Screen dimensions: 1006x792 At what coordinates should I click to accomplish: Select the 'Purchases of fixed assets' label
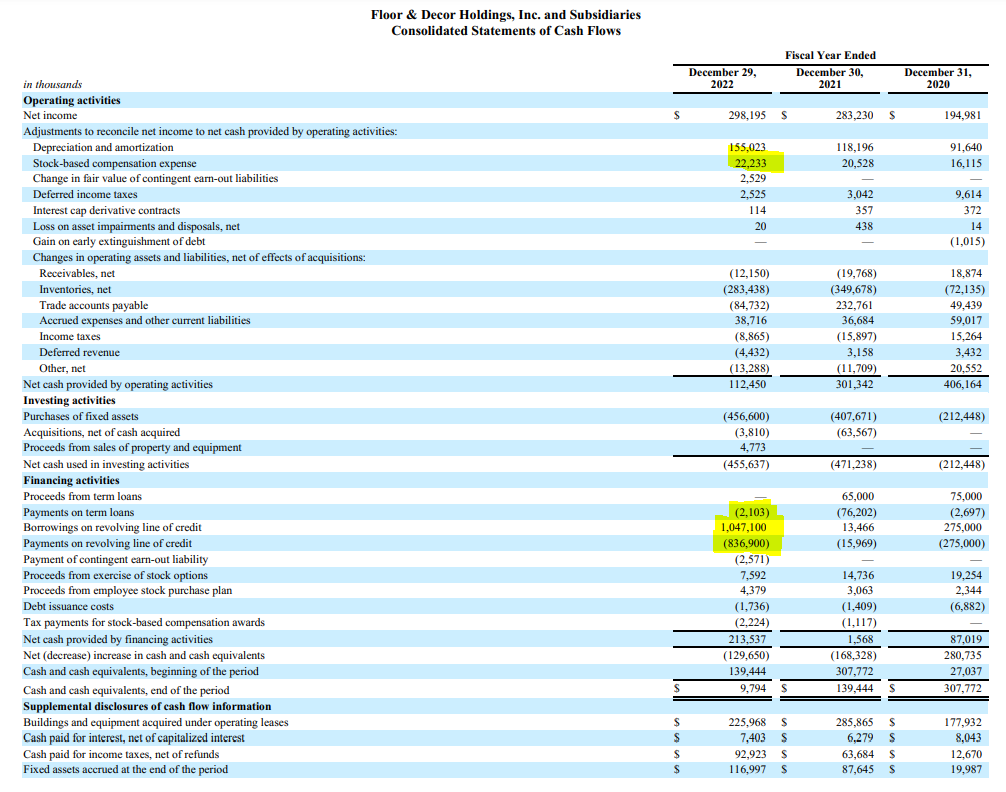pos(81,417)
